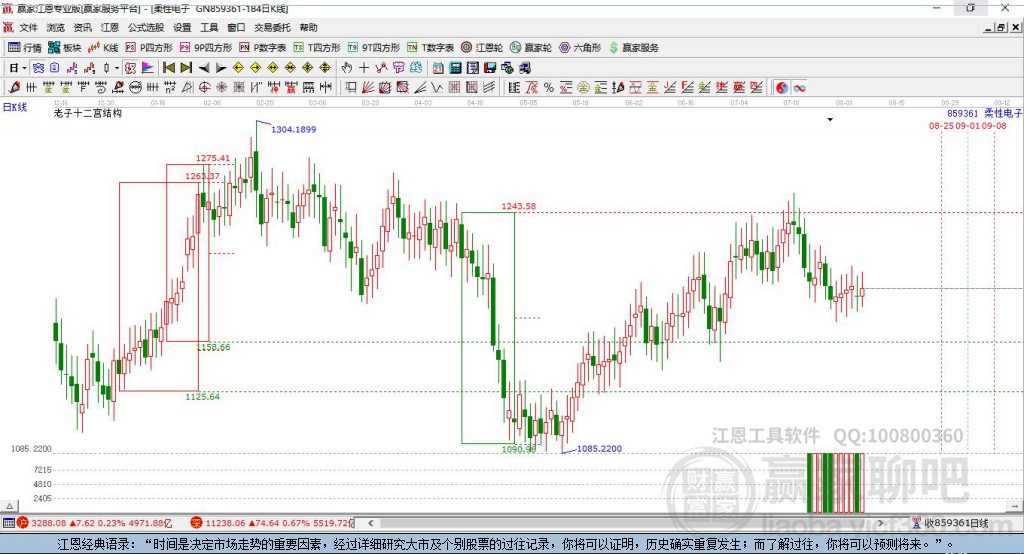Open the 行情 quotes view
Image resolution: width=1024 pixels, height=554 pixels.
coord(25,48)
